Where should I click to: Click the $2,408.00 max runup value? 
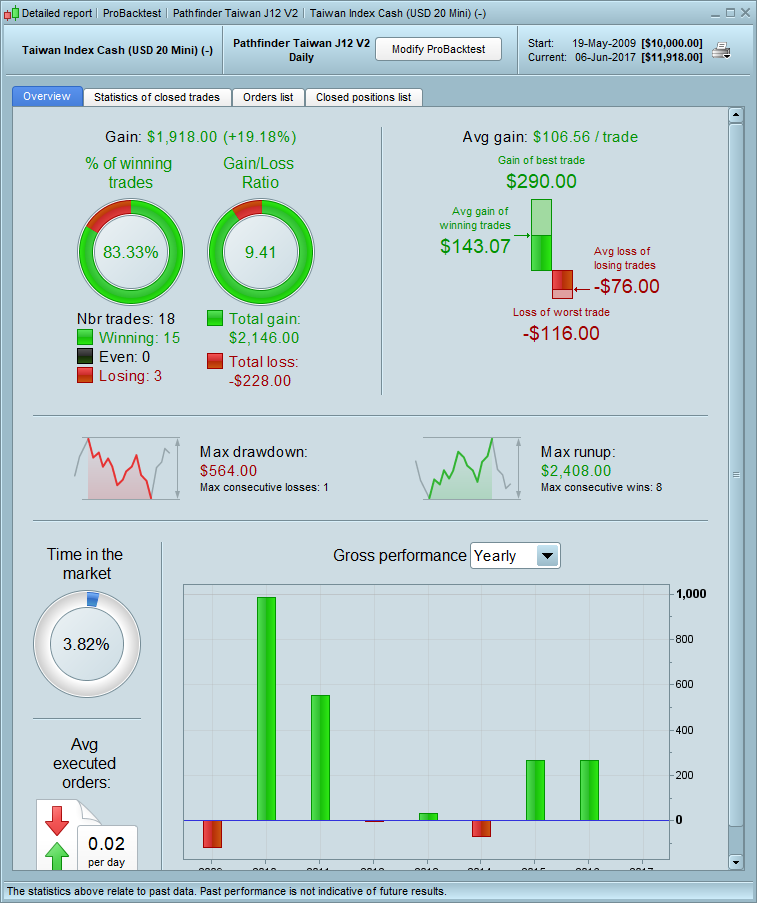pyautogui.click(x=576, y=471)
